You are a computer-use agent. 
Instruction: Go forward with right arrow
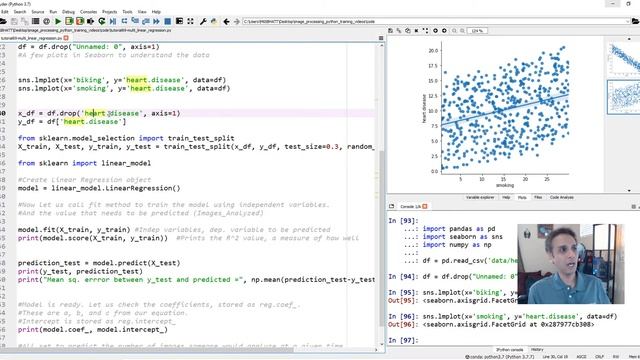[237, 22]
